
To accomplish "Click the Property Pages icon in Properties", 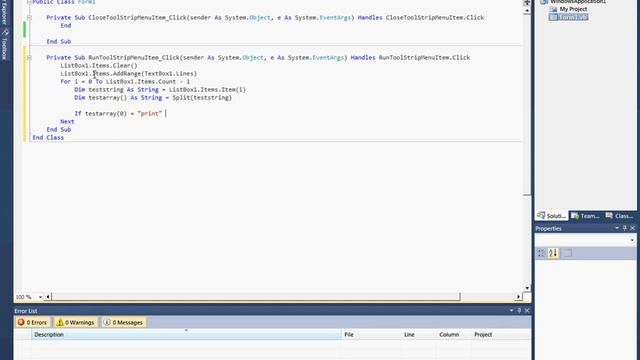I will (x=567, y=253).
